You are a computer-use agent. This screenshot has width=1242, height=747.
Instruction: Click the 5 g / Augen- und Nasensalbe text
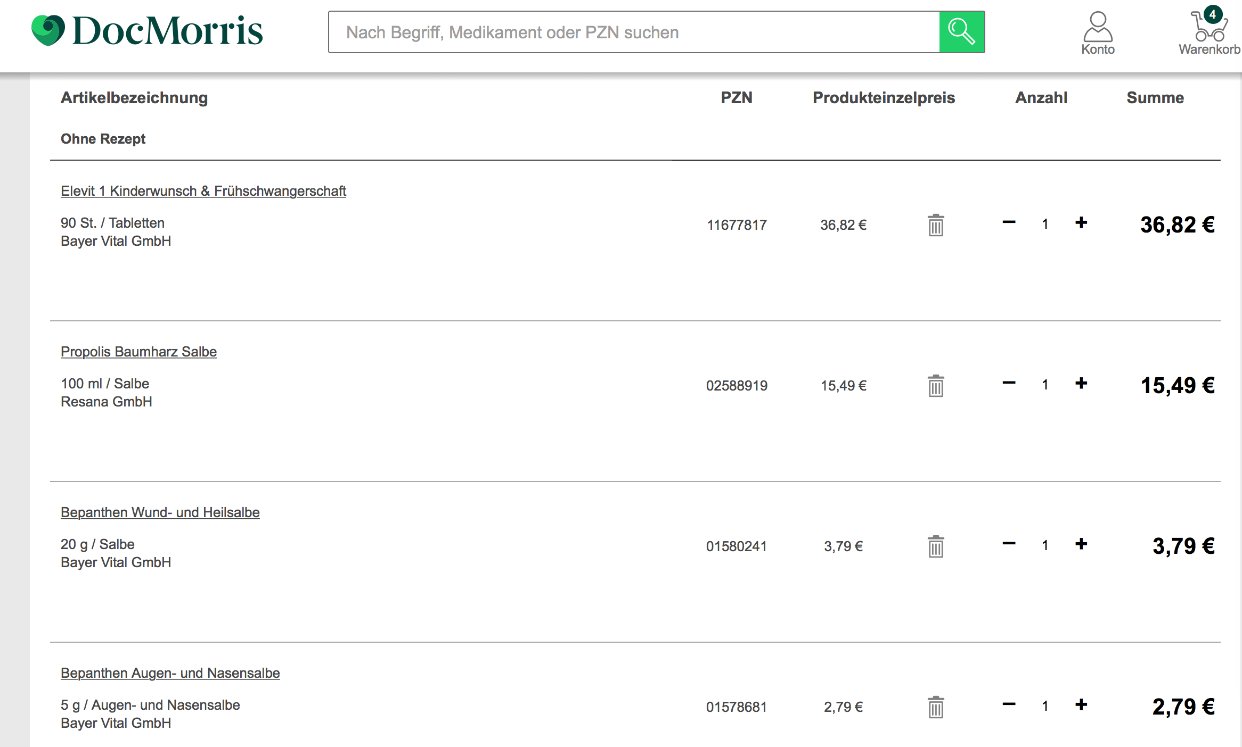[x=151, y=706]
